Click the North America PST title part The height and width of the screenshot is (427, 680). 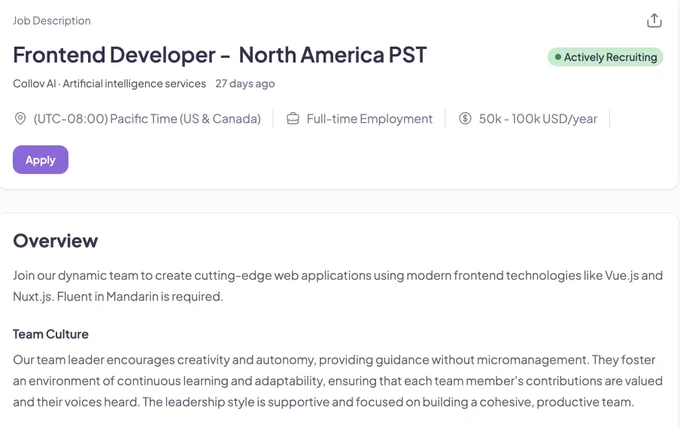pyautogui.click(x=333, y=55)
